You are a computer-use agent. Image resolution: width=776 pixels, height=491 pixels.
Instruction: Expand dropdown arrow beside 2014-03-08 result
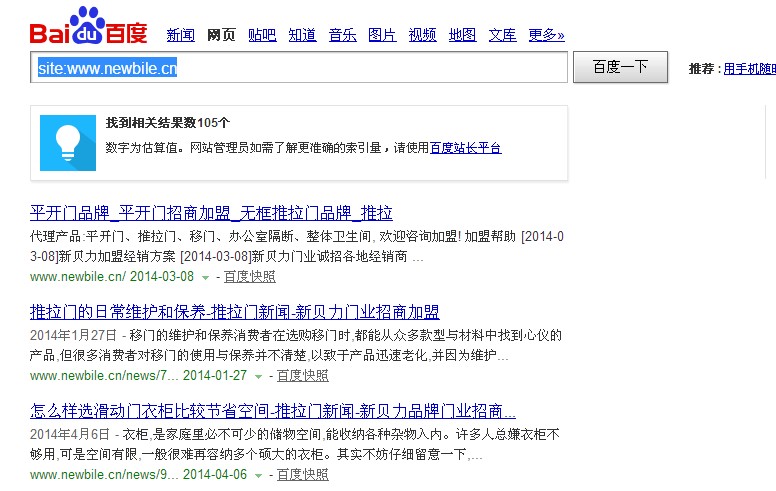click(x=205, y=278)
